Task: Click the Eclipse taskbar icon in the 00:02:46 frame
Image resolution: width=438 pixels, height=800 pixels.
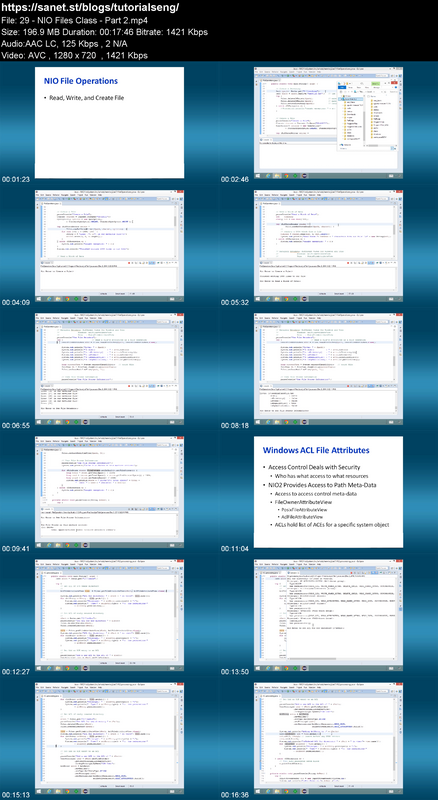Action: pyautogui.click(x=304, y=175)
